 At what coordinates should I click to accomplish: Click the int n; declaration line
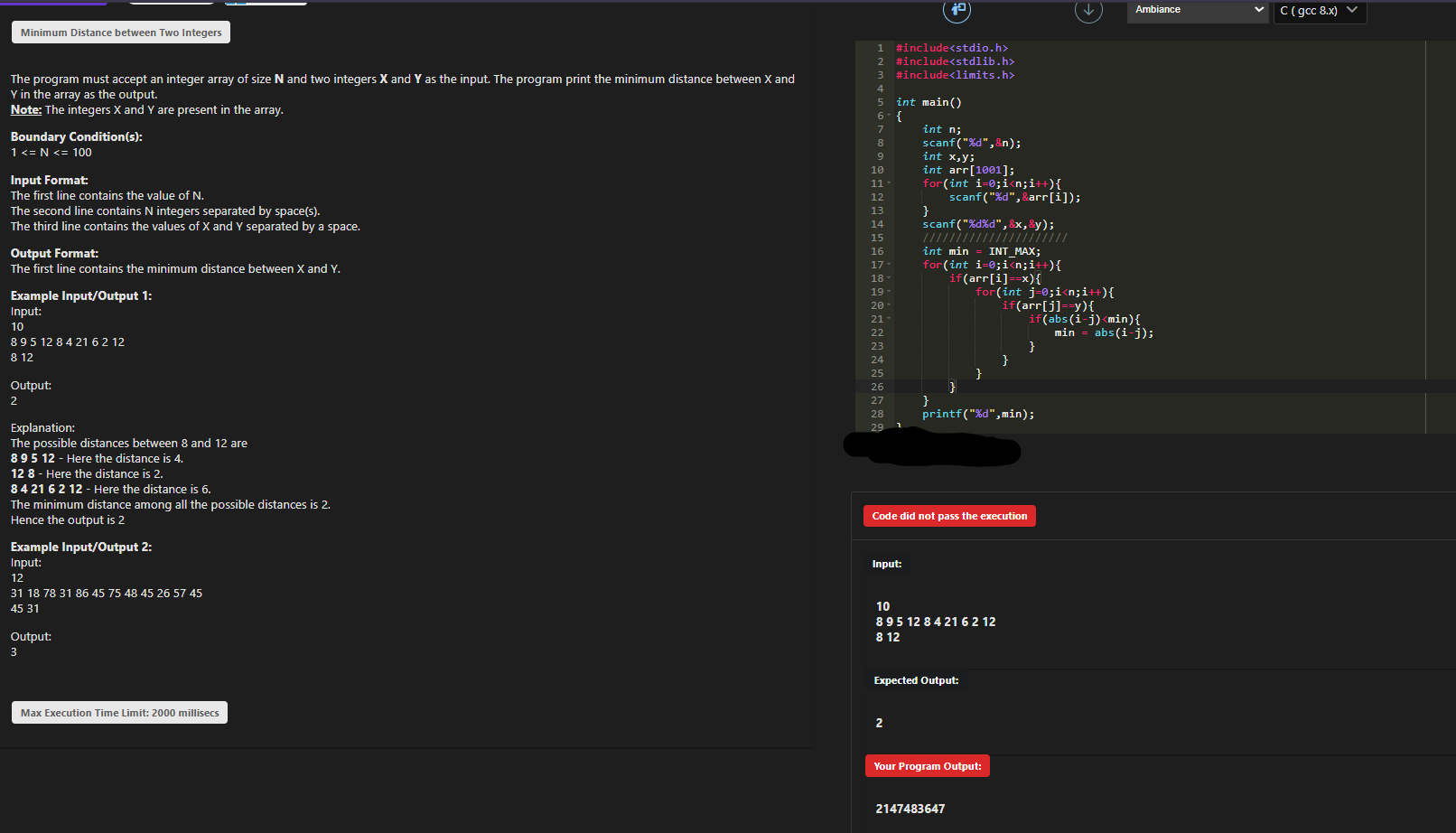[x=941, y=129]
